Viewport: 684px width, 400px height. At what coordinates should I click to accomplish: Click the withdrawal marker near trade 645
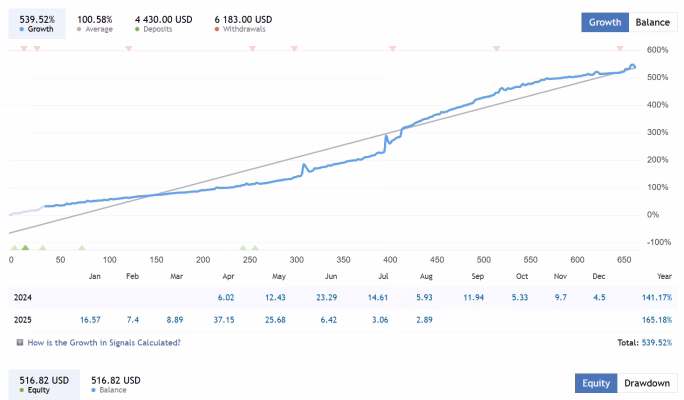click(620, 48)
